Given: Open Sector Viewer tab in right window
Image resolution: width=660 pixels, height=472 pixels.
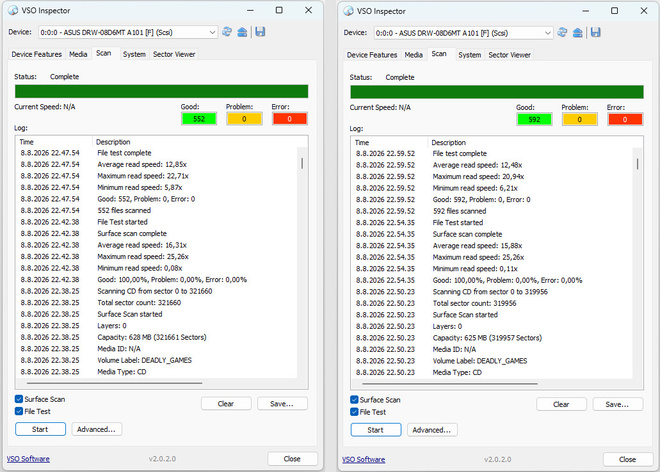Looking at the screenshot, I should tap(509, 55).
